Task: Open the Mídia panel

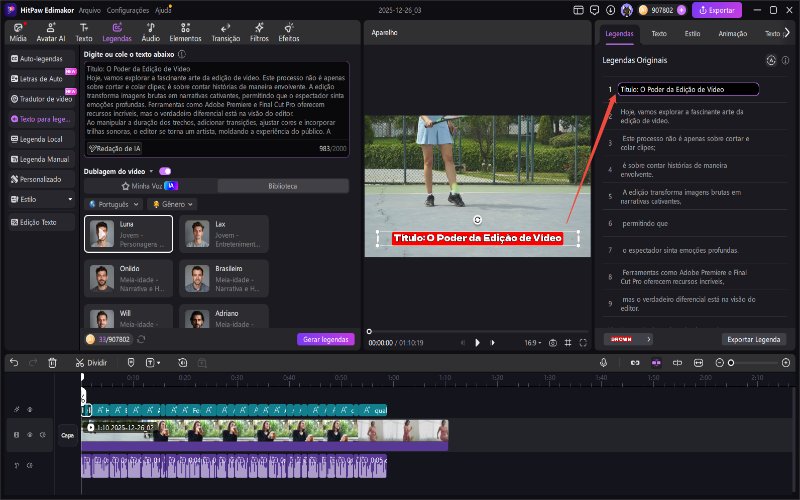Action: click(x=18, y=32)
